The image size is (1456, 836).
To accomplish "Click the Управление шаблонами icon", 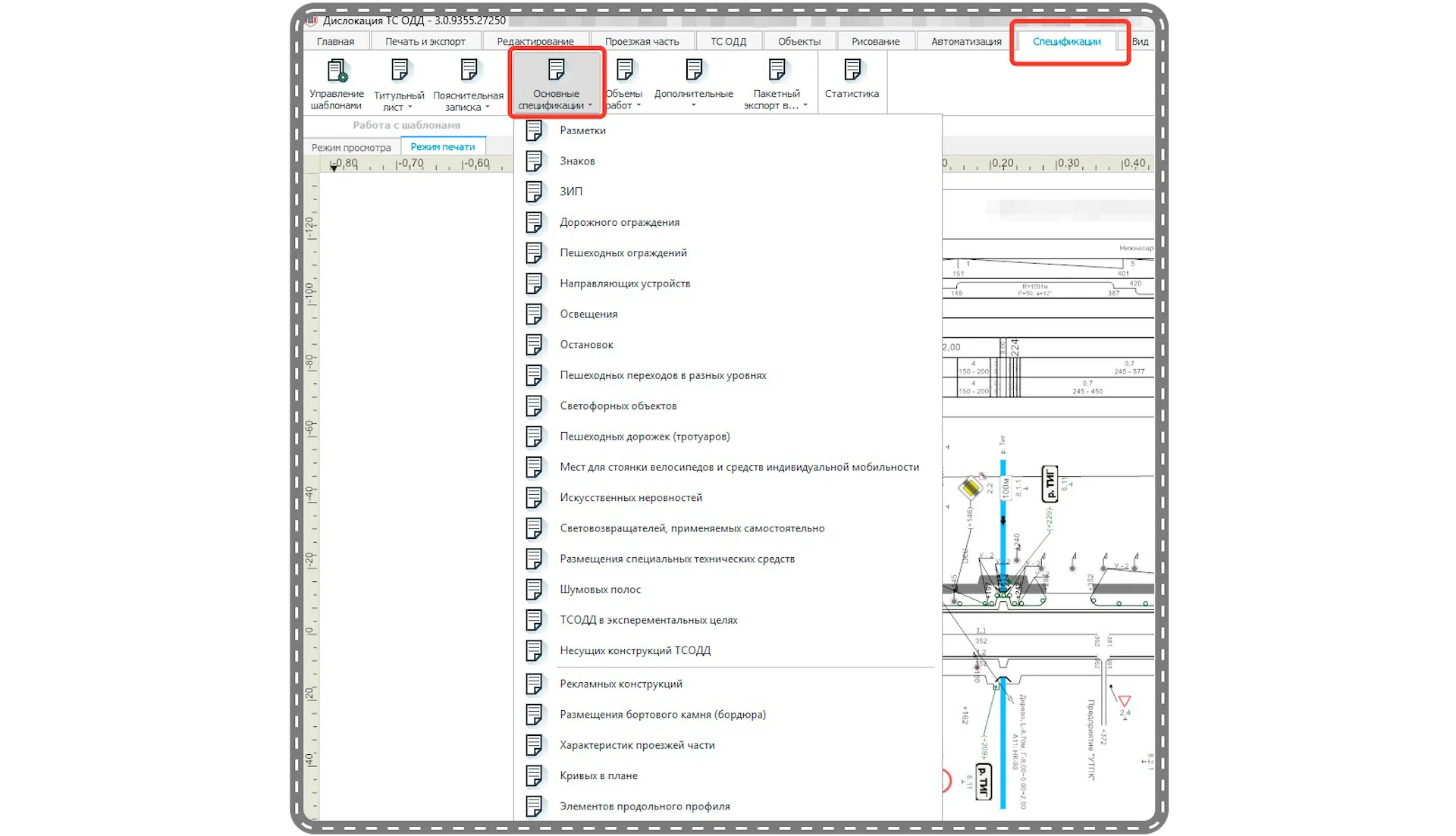I will (337, 70).
